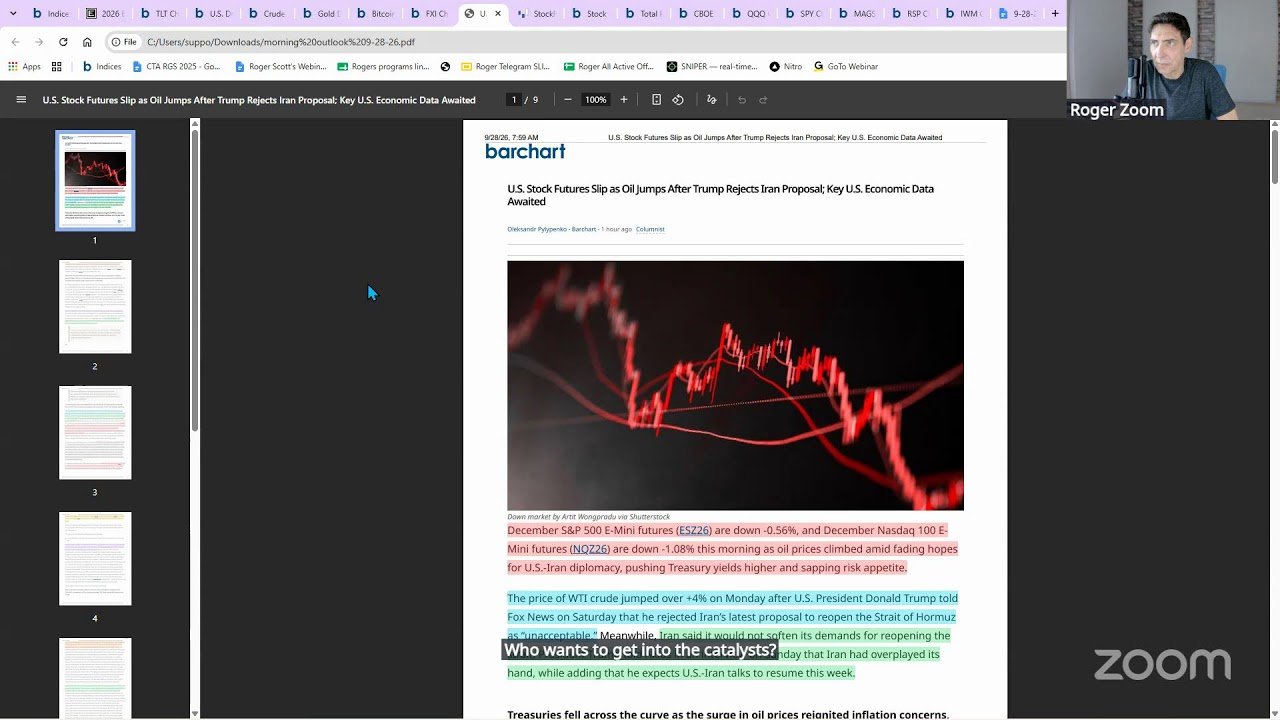Open Roger All Active Offers bookmark
1280x720 pixels.
pyautogui.click(x=609, y=67)
